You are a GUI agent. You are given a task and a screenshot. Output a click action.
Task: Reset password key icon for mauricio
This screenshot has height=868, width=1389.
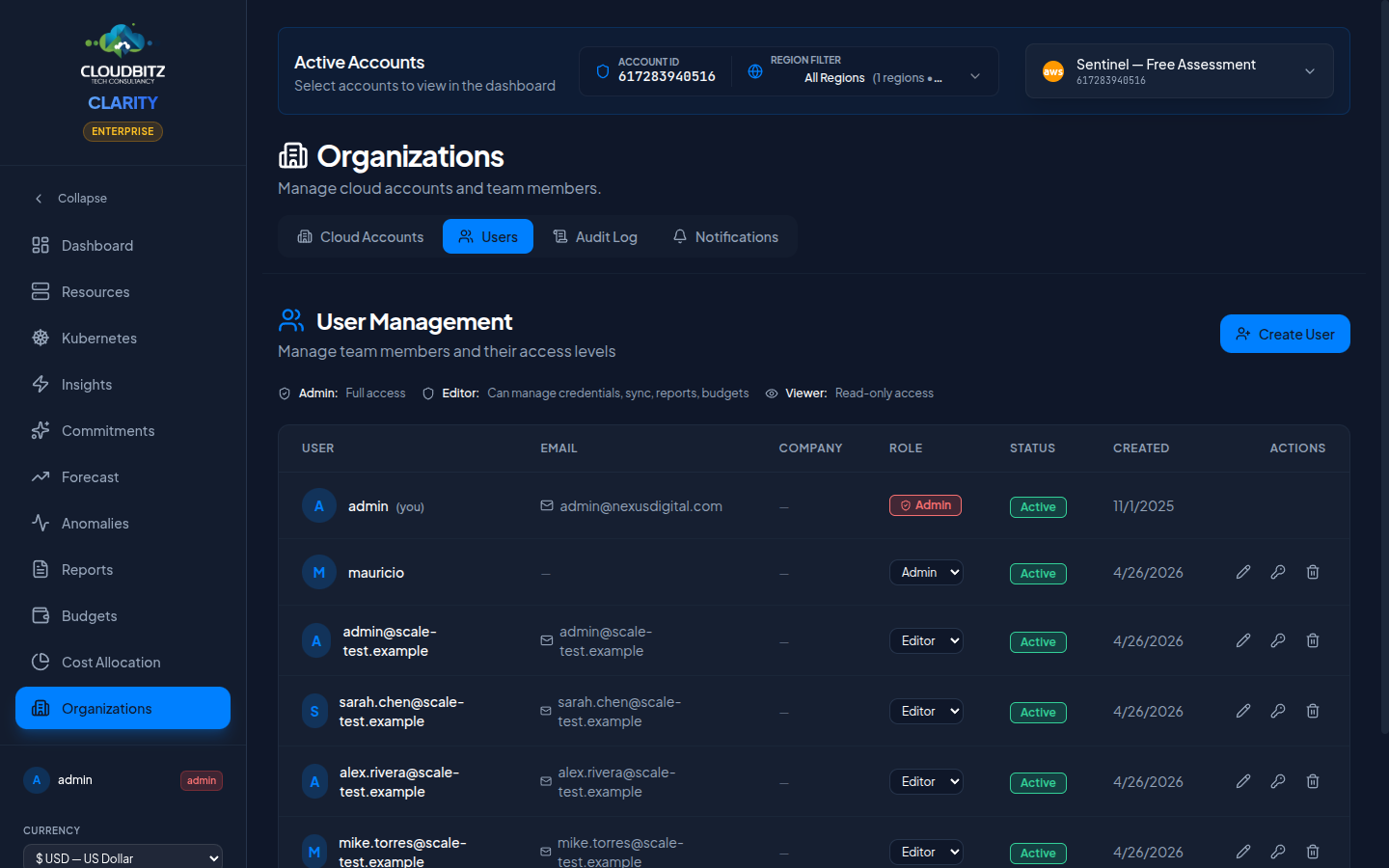click(x=1278, y=572)
